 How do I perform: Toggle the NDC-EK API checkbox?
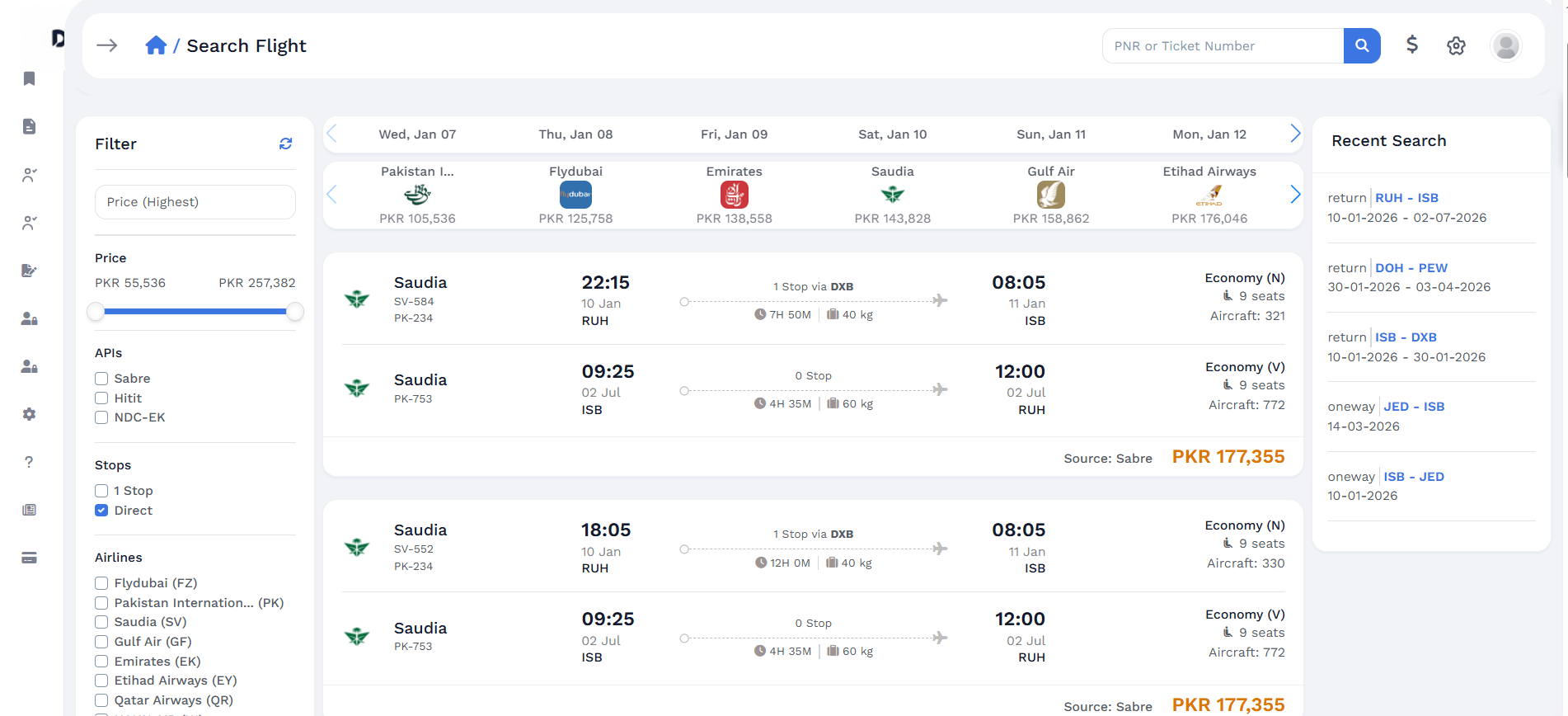(101, 417)
